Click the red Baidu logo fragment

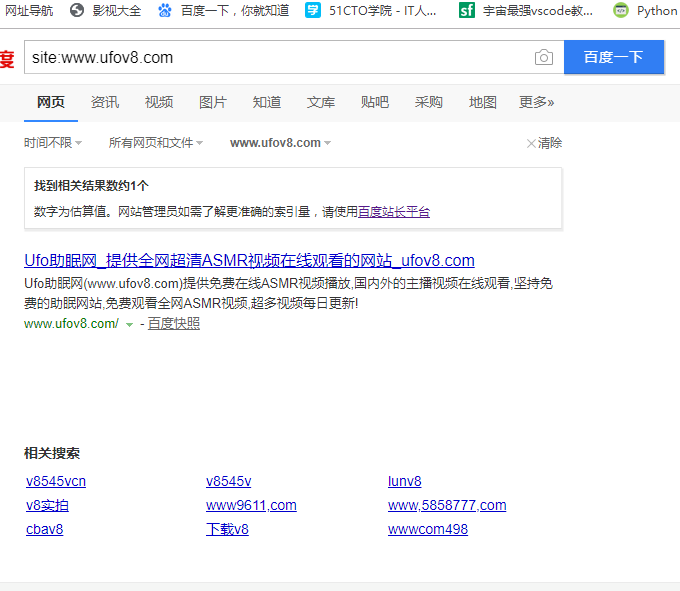tap(7, 59)
